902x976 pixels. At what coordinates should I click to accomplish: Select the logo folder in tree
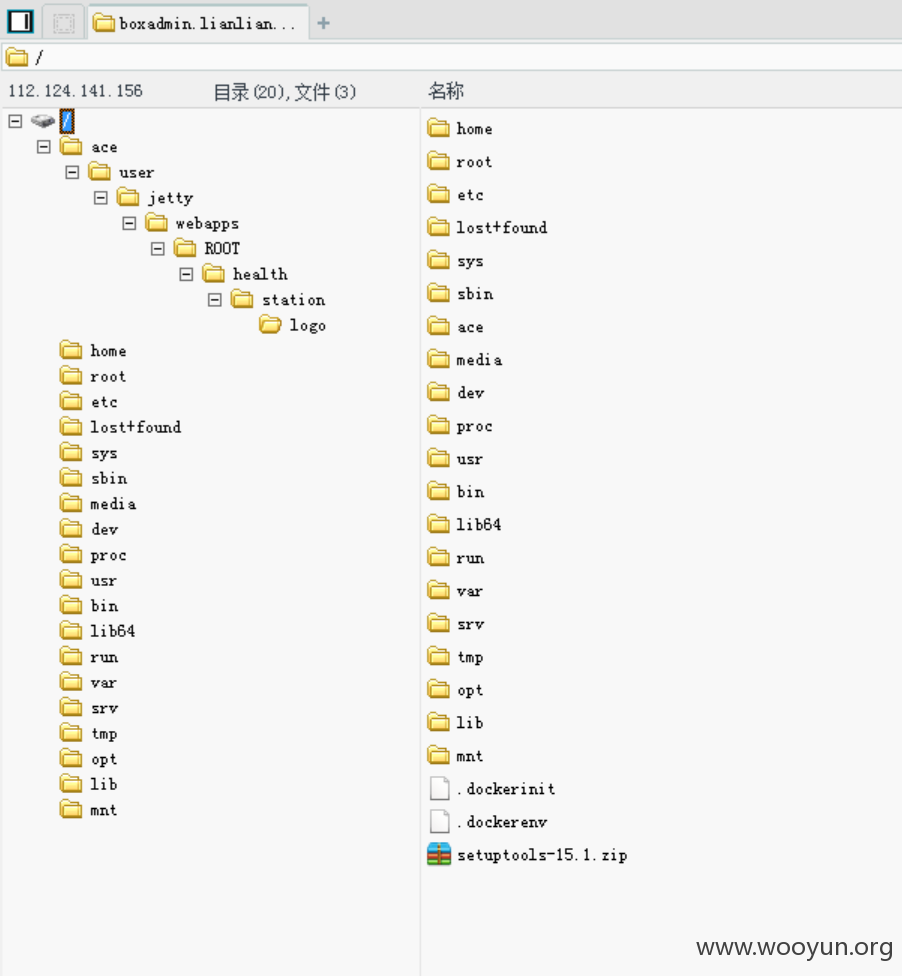pos(293,325)
